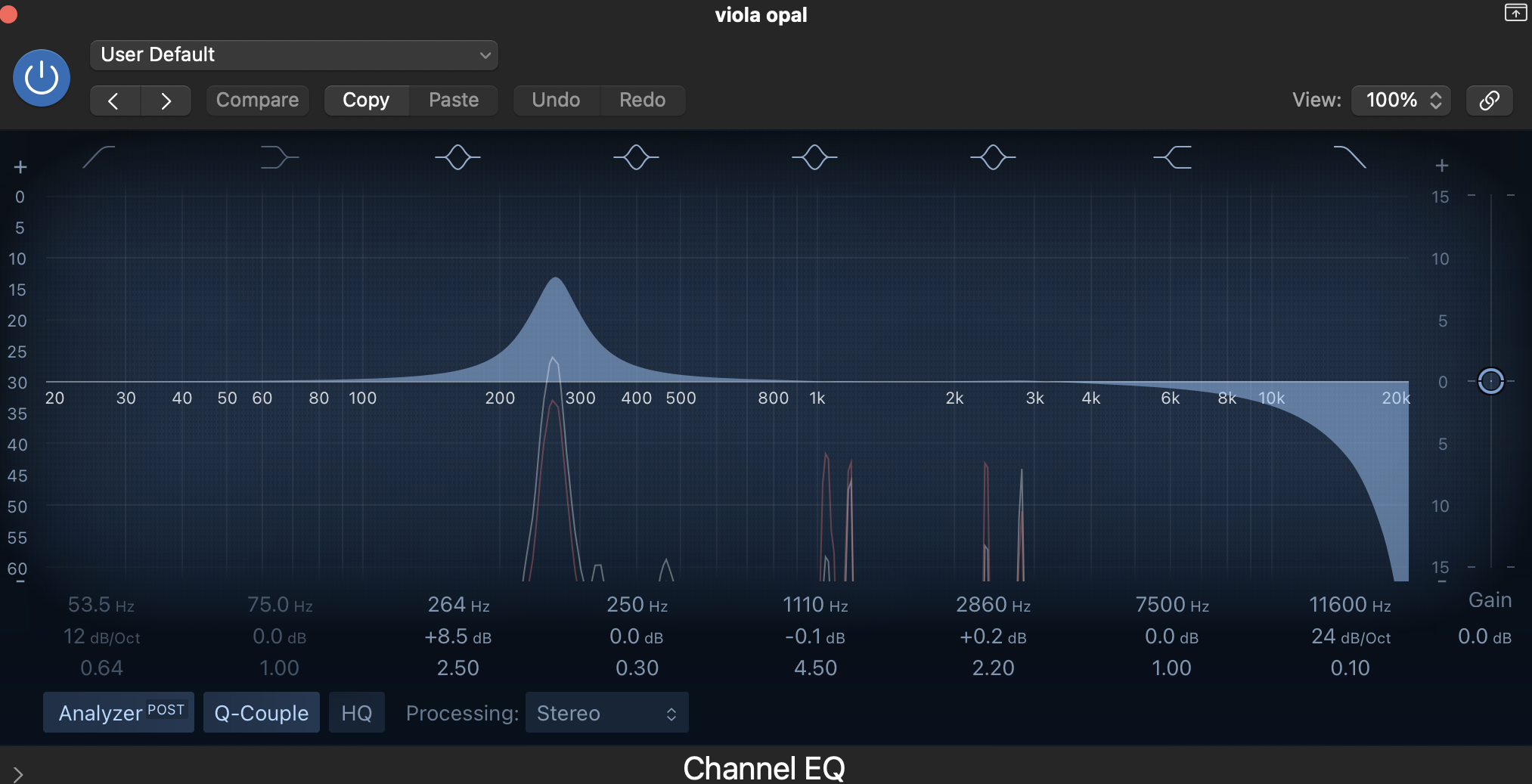1532x784 pixels.
Task: Enable the Analyzer POST display
Action: click(x=118, y=711)
